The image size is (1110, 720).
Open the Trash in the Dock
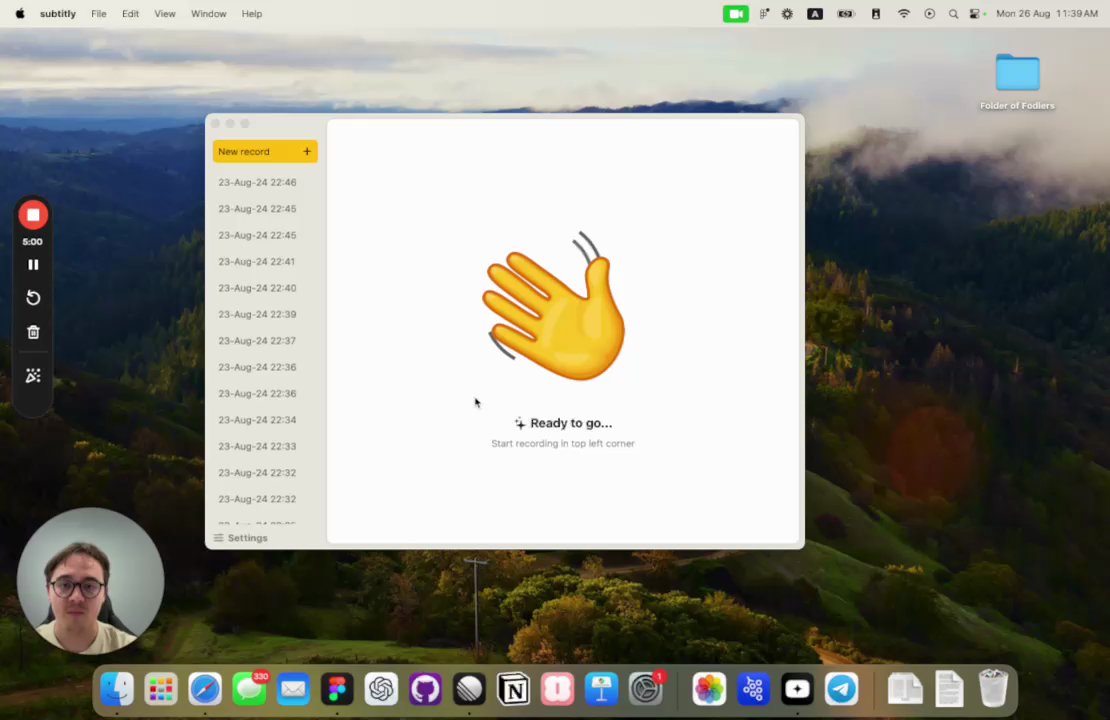[x=993, y=689]
